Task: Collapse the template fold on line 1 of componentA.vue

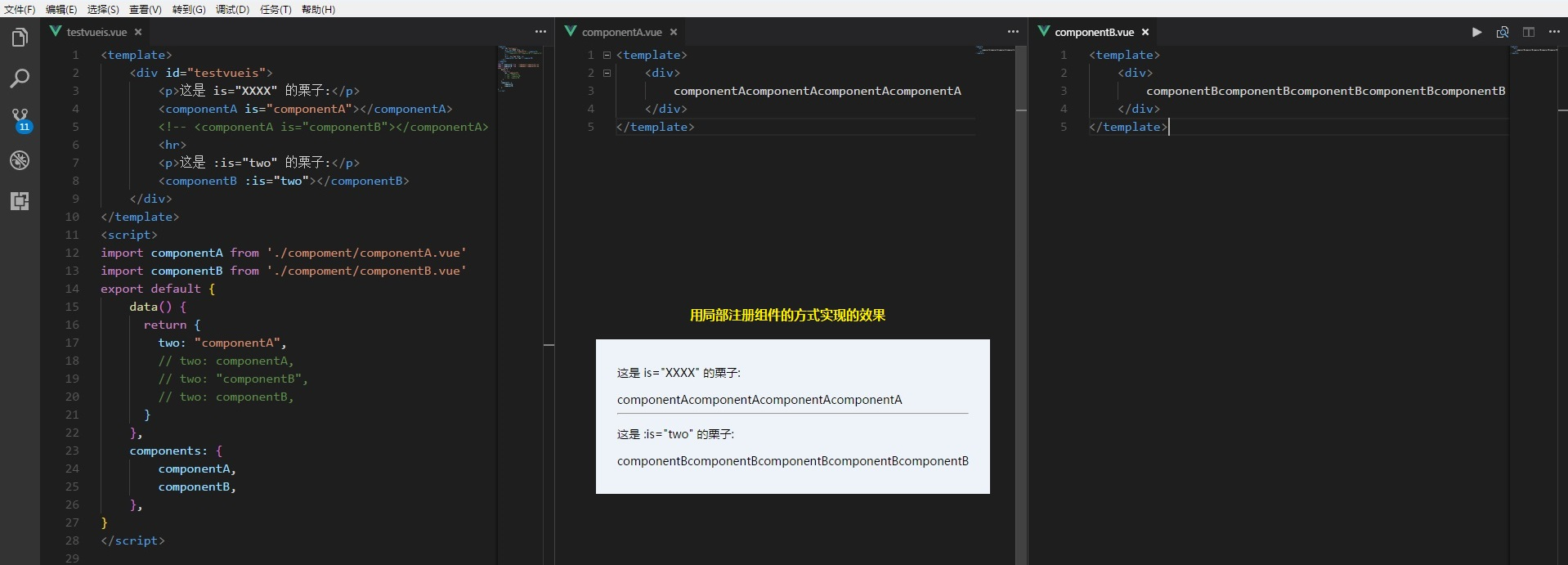Action: 607,55
